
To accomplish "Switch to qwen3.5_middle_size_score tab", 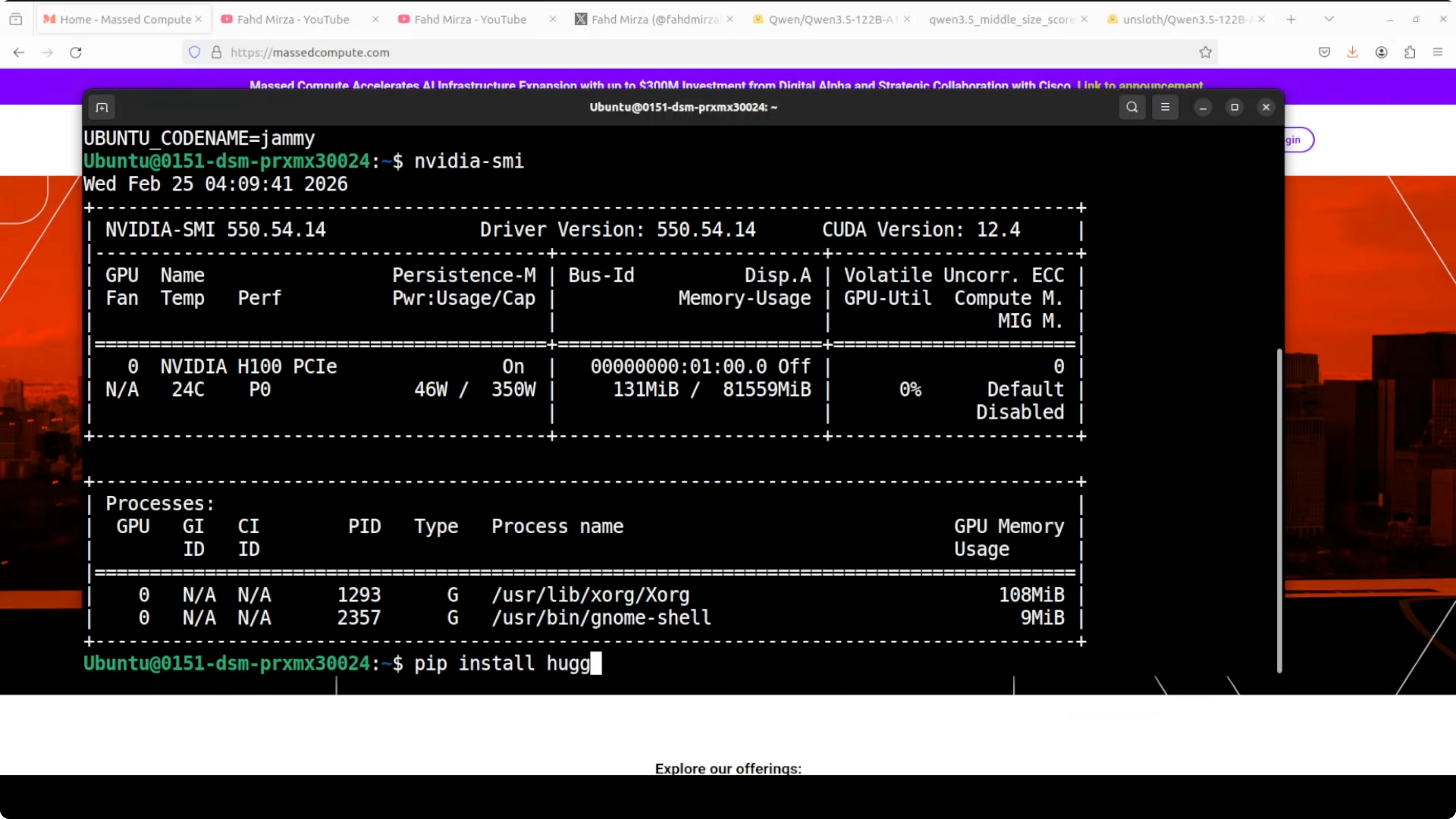I will [1001, 19].
